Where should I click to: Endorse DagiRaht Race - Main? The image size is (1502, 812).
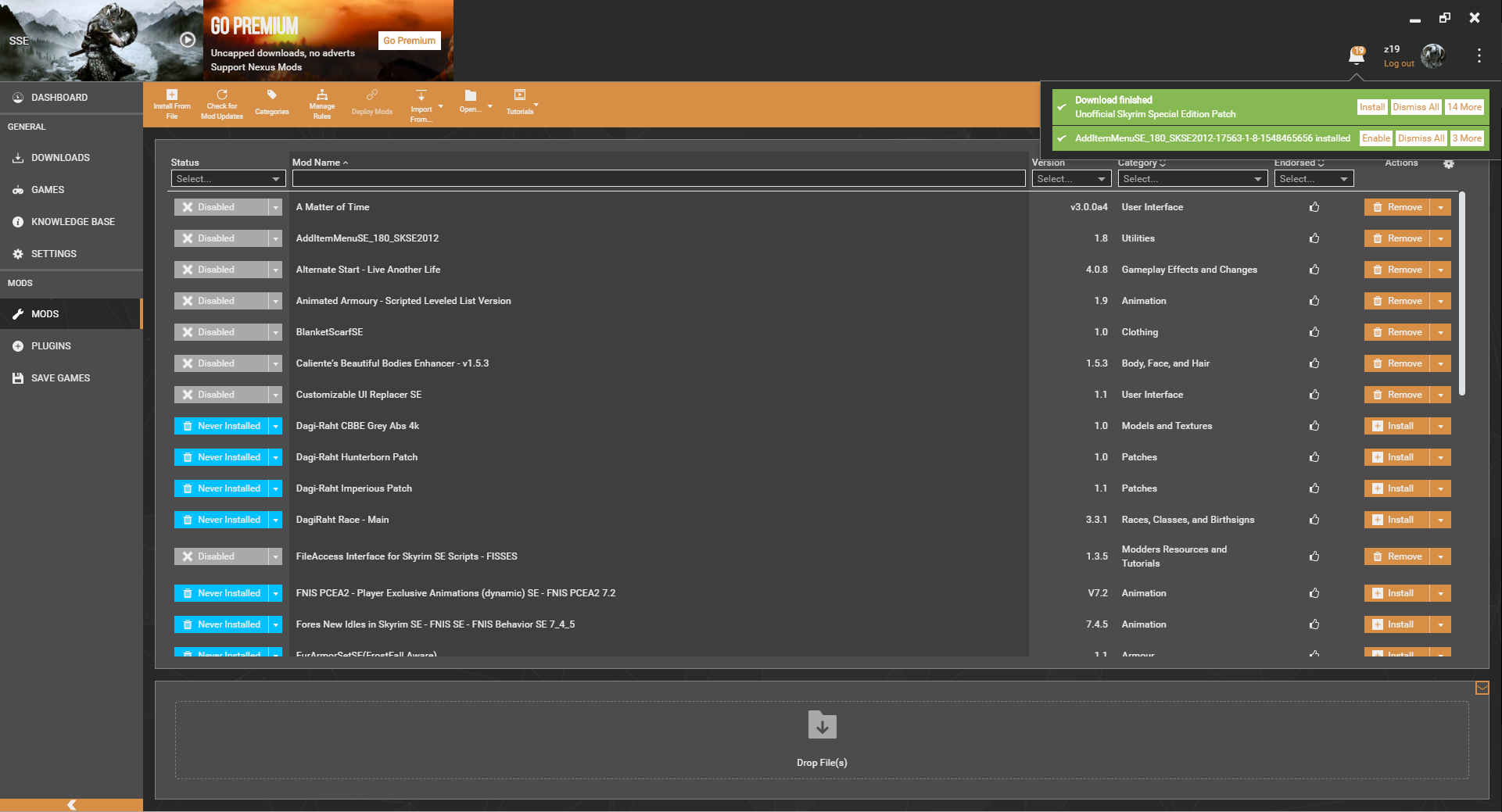[x=1314, y=520]
